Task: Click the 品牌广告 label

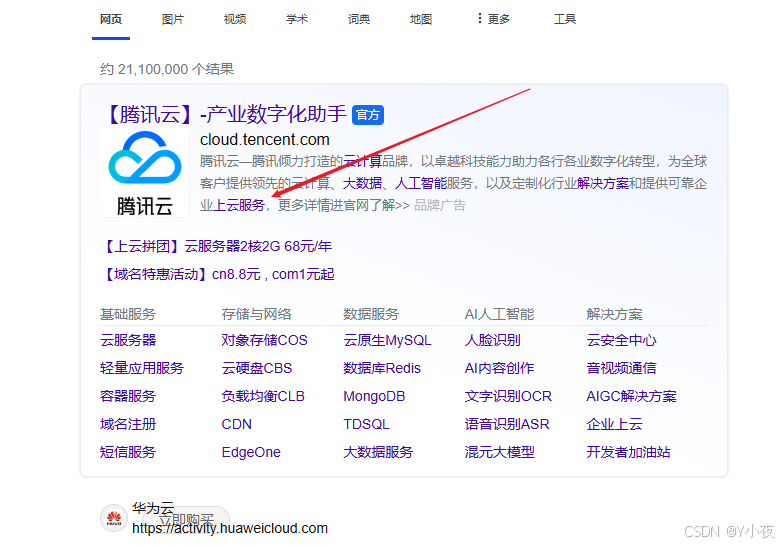Action: (x=440, y=205)
